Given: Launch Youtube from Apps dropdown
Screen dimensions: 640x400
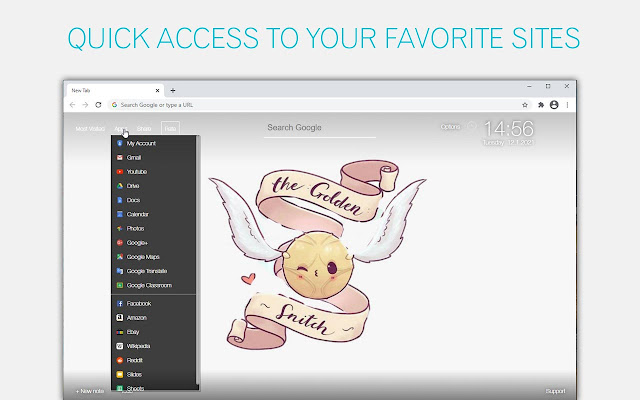Looking at the screenshot, I should [x=153, y=172].
